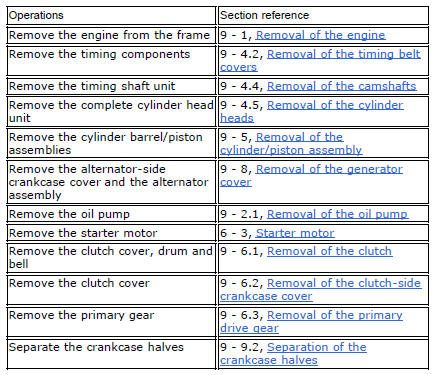Open the Starter motor section link
Viewport: 437px width, 375px height.
pos(295,233)
